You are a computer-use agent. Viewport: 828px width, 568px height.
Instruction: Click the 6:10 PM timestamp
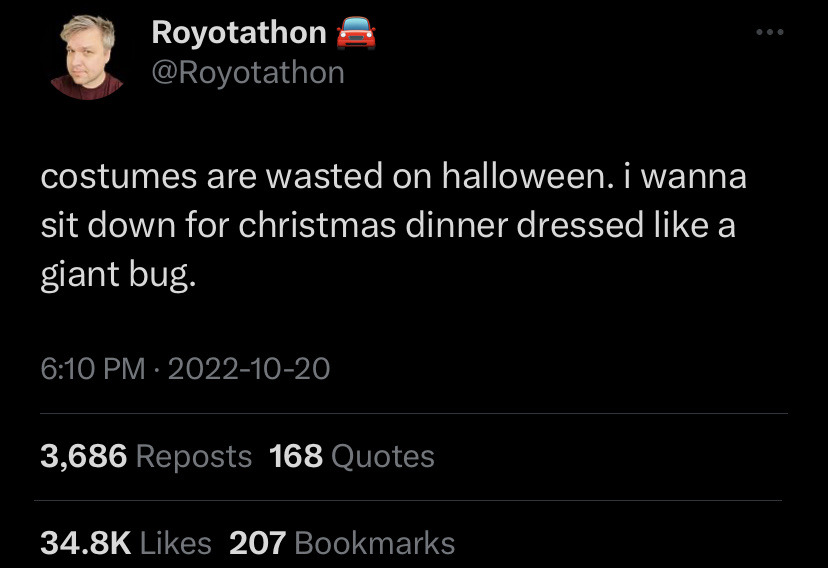click(92, 370)
